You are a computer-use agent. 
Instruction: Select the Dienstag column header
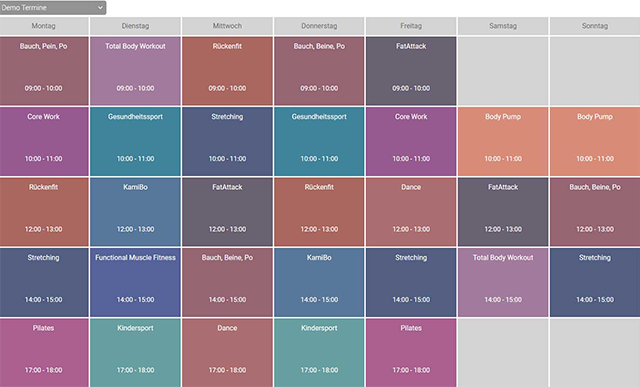point(135,26)
